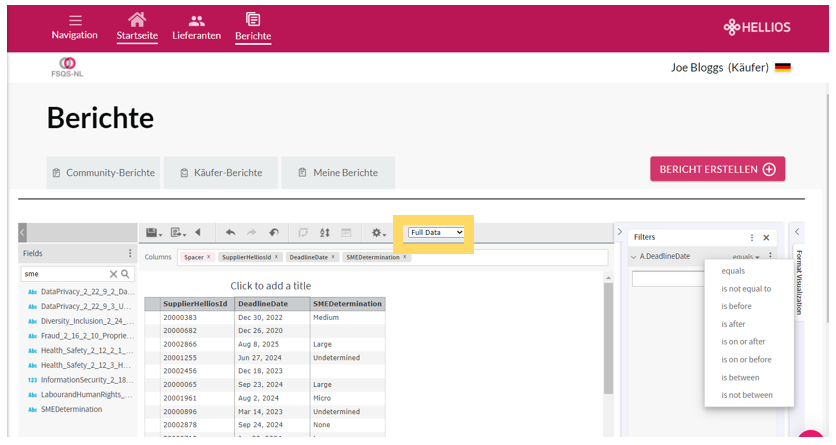This screenshot has height=445, width=836.
Task: Open Joe Bloggs (Käufer) user menu
Action: coord(720,68)
